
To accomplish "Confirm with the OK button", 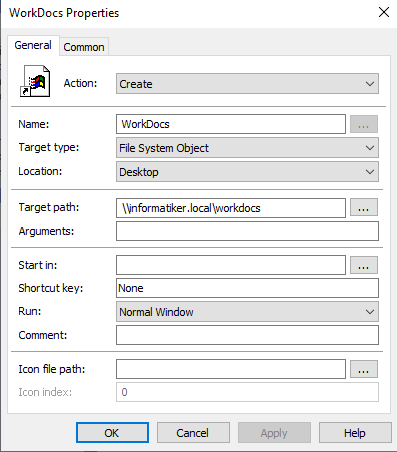I will tap(112, 433).
